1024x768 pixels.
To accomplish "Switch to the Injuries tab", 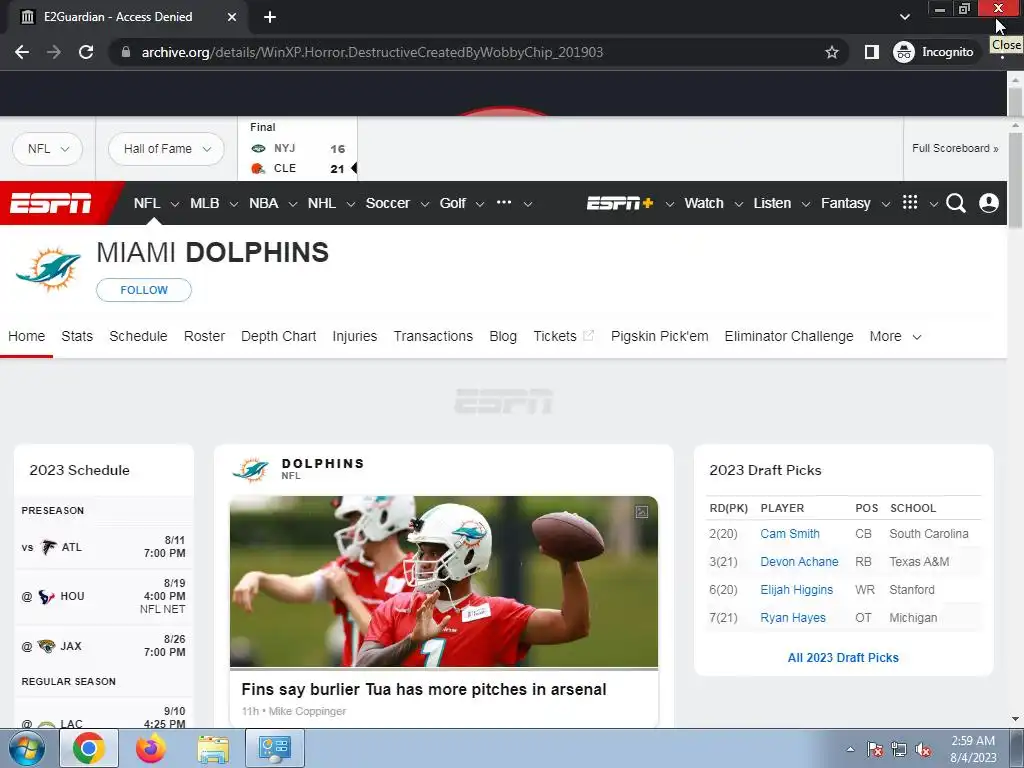I will coord(355,336).
